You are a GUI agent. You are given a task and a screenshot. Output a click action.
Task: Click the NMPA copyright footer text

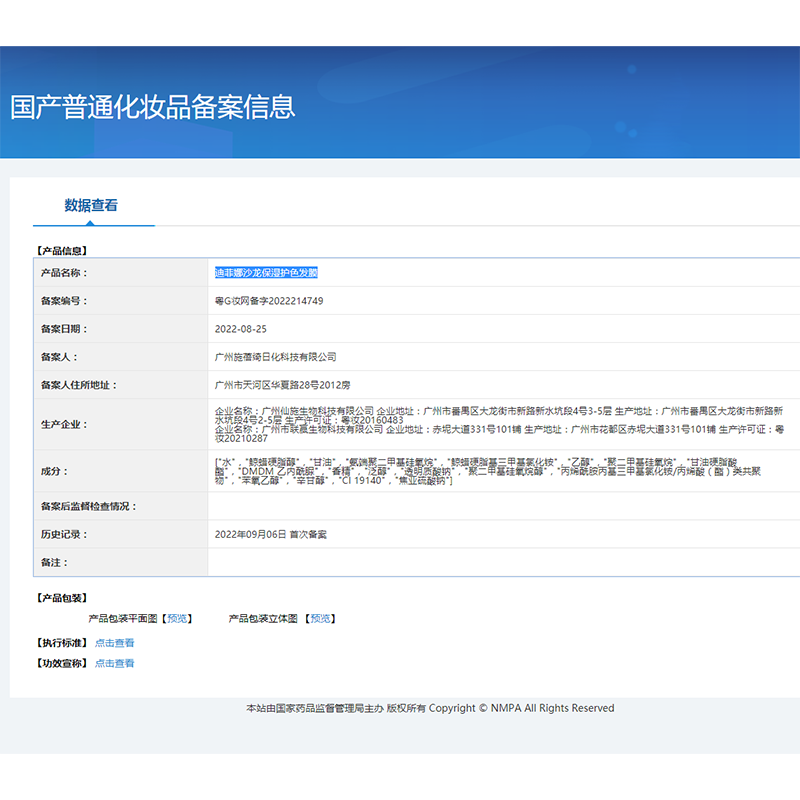(x=430, y=708)
